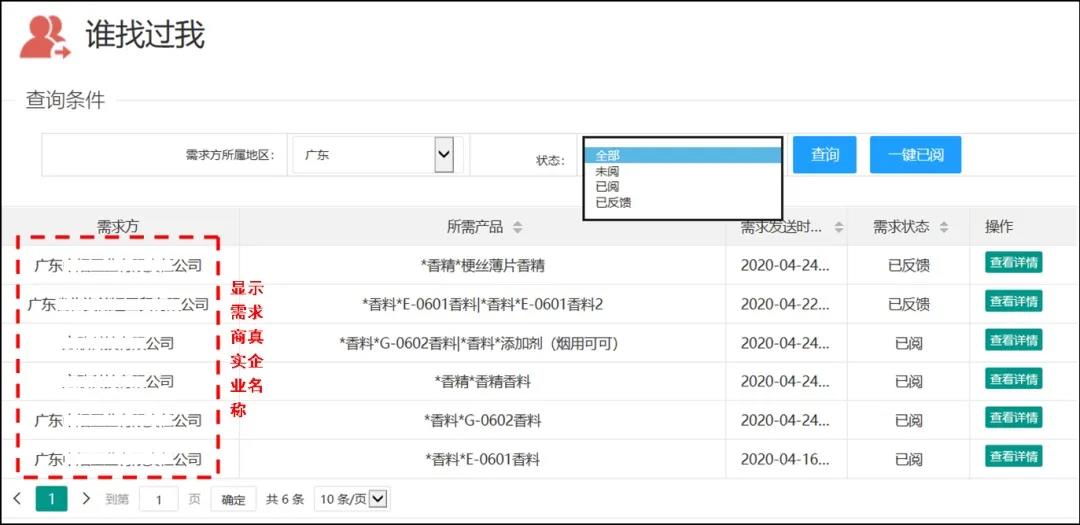Viewport: 1080px width, 525px height.
Task: Select page number 1 in pagination
Action: 52,499
